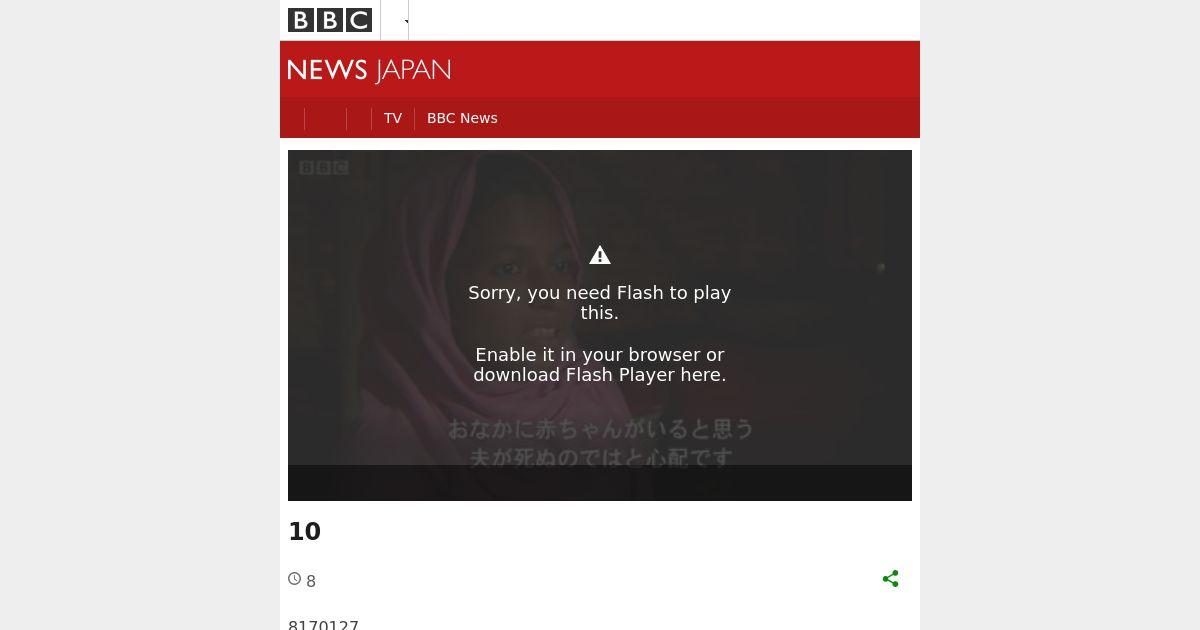This screenshot has height=630, width=1200.
Task: Open the NEWS JAPAN masthead logo
Action: [369, 70]
